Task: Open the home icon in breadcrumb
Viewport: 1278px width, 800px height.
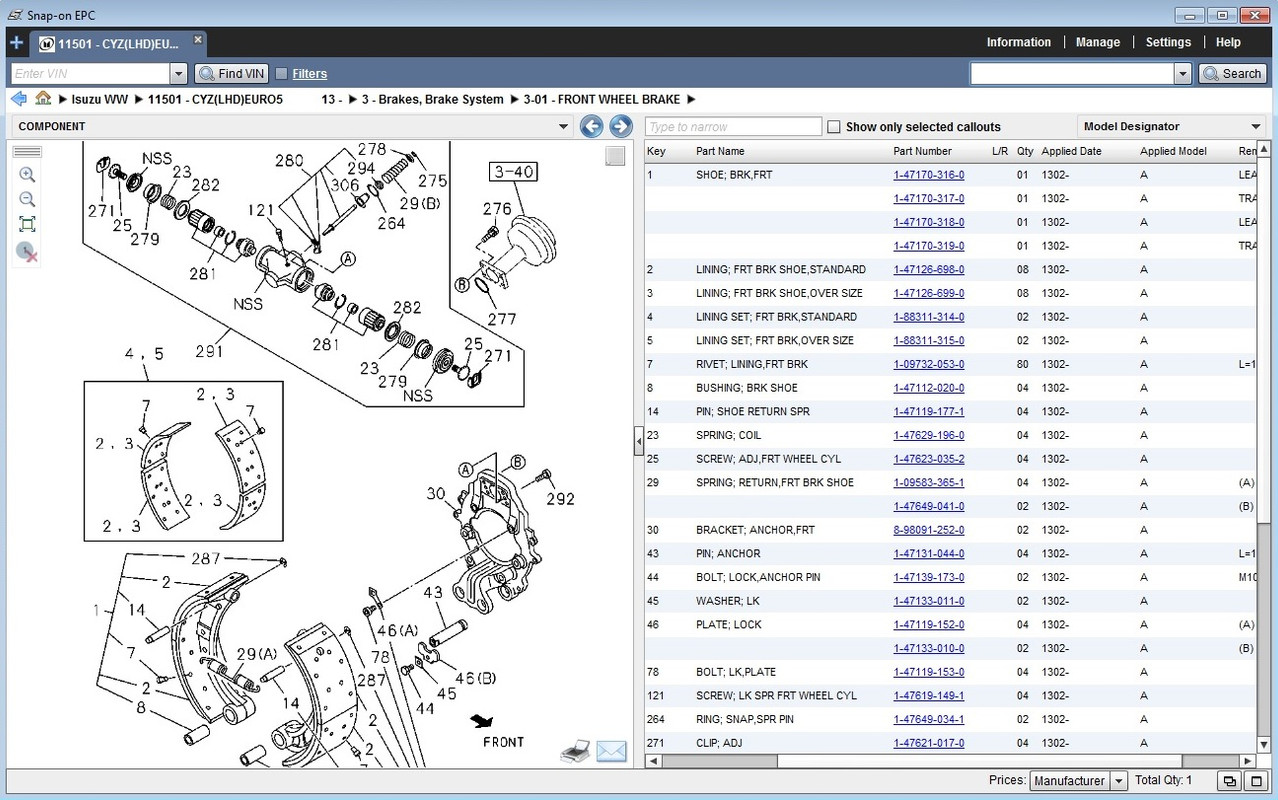Action: tap(43, 99)
